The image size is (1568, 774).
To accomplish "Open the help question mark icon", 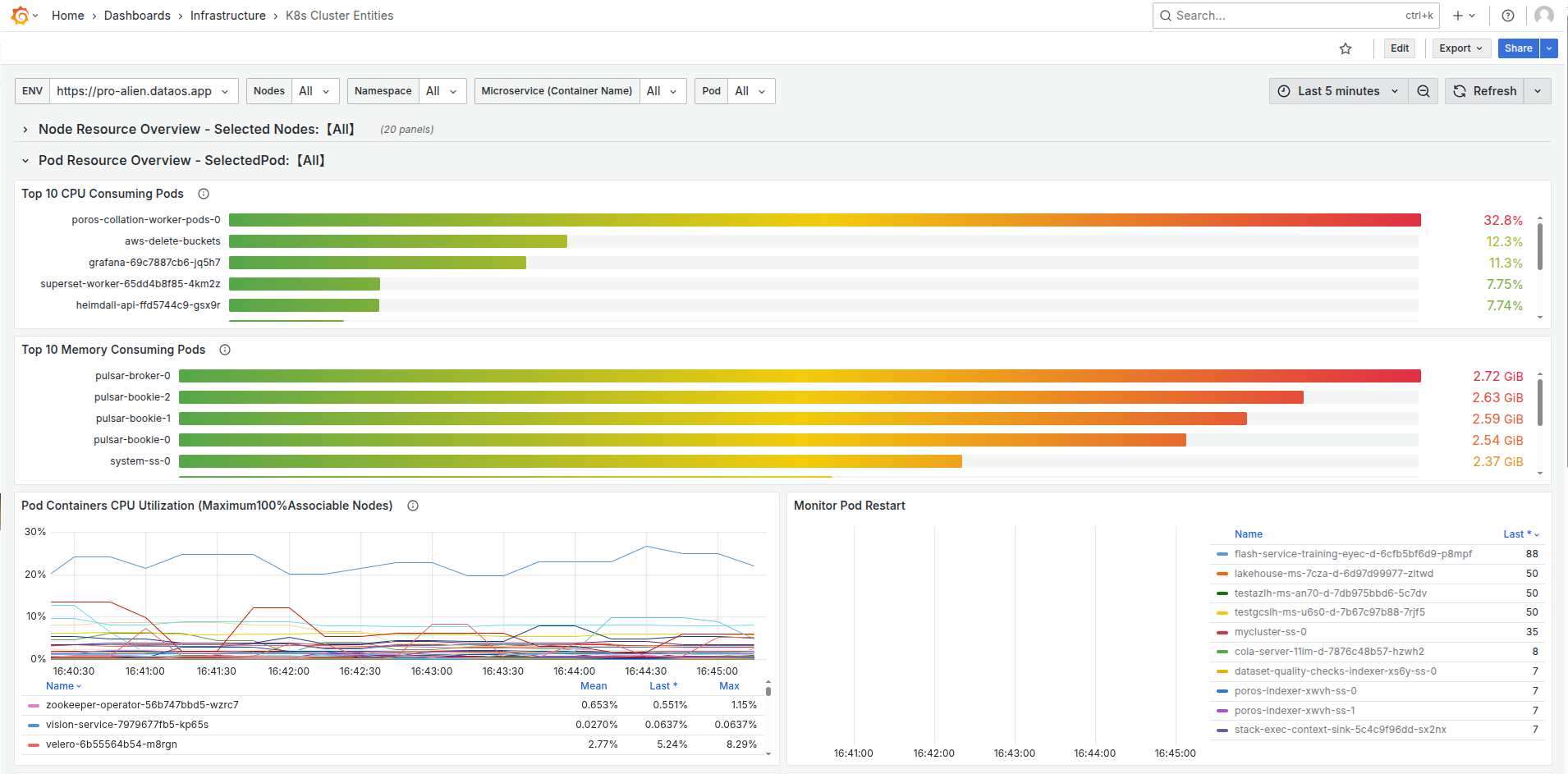I will tap(1508, 16).
